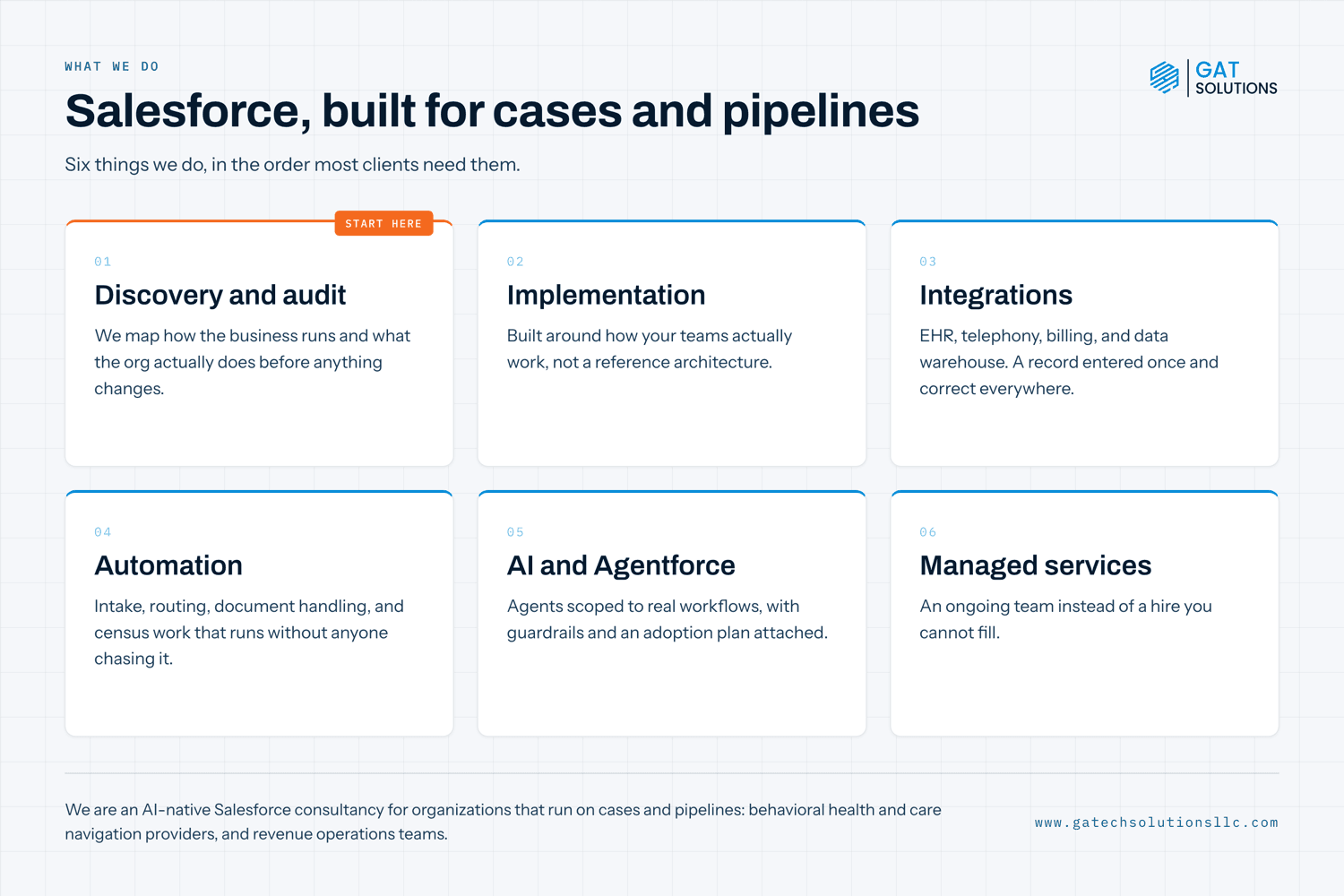Click the "EHR, telephony, billing" description
Viewport: 1344px width, 896px height.
(x=1069, y=362)
